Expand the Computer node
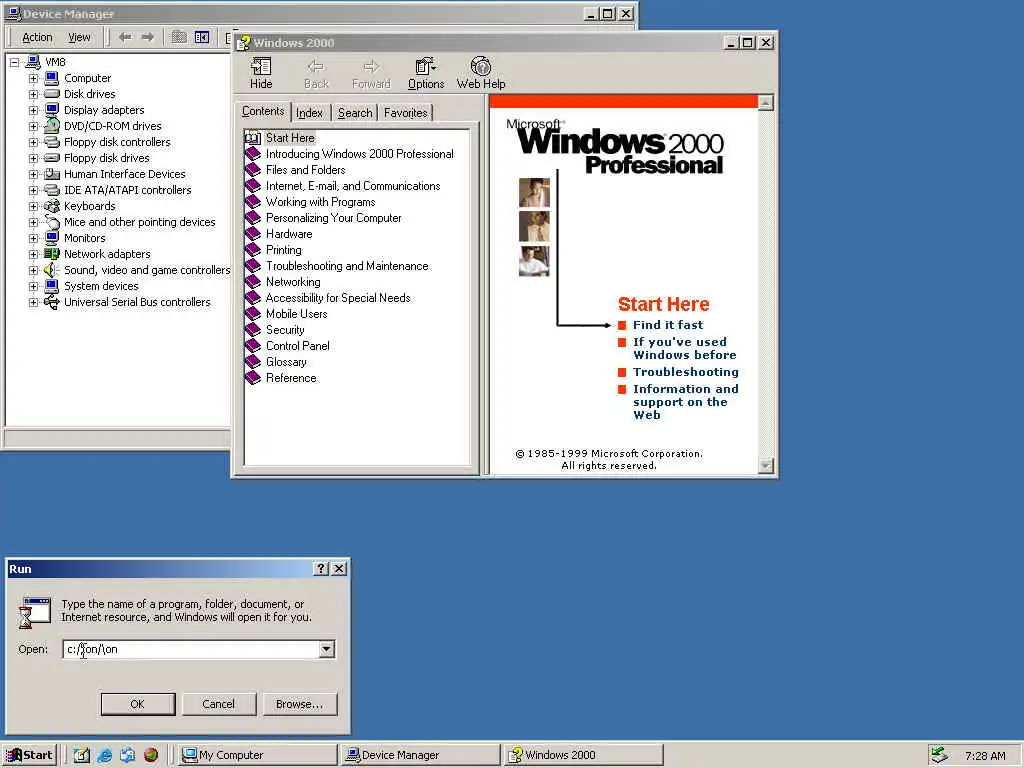The width and height of the screenshot is (1024, 768). tap(33, 78)
